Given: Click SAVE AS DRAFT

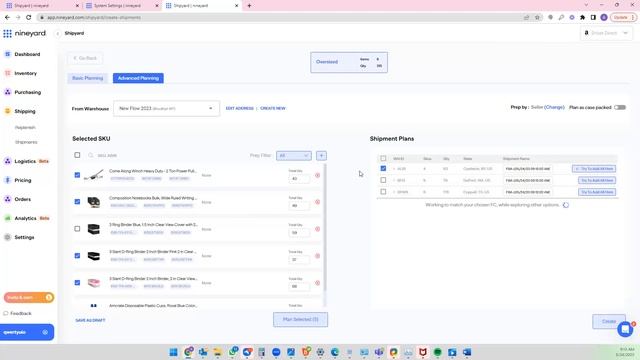Looking at the screenshot, I should [x=90, y=320].
